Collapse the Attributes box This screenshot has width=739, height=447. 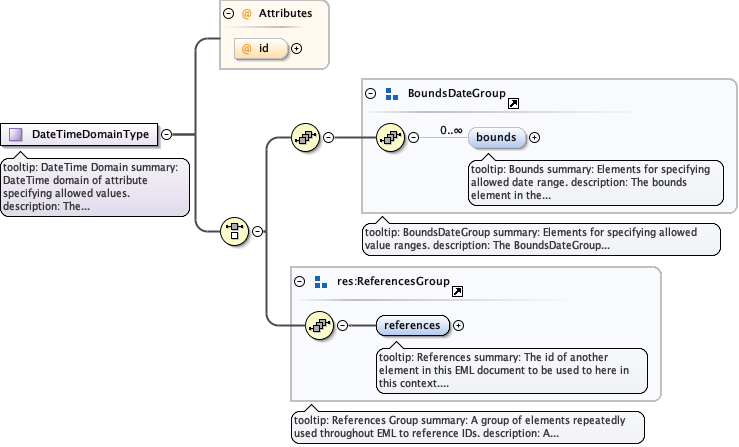228,14
